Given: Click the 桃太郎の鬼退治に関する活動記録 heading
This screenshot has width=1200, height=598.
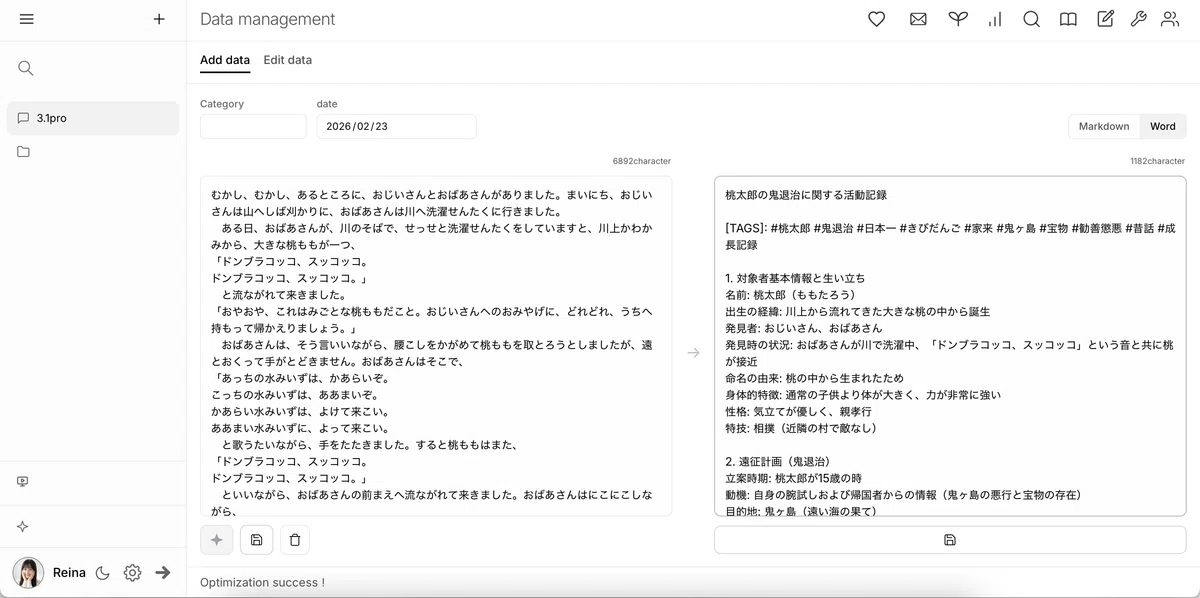Looking at the screenshot, I should click(x=806, y=195).
